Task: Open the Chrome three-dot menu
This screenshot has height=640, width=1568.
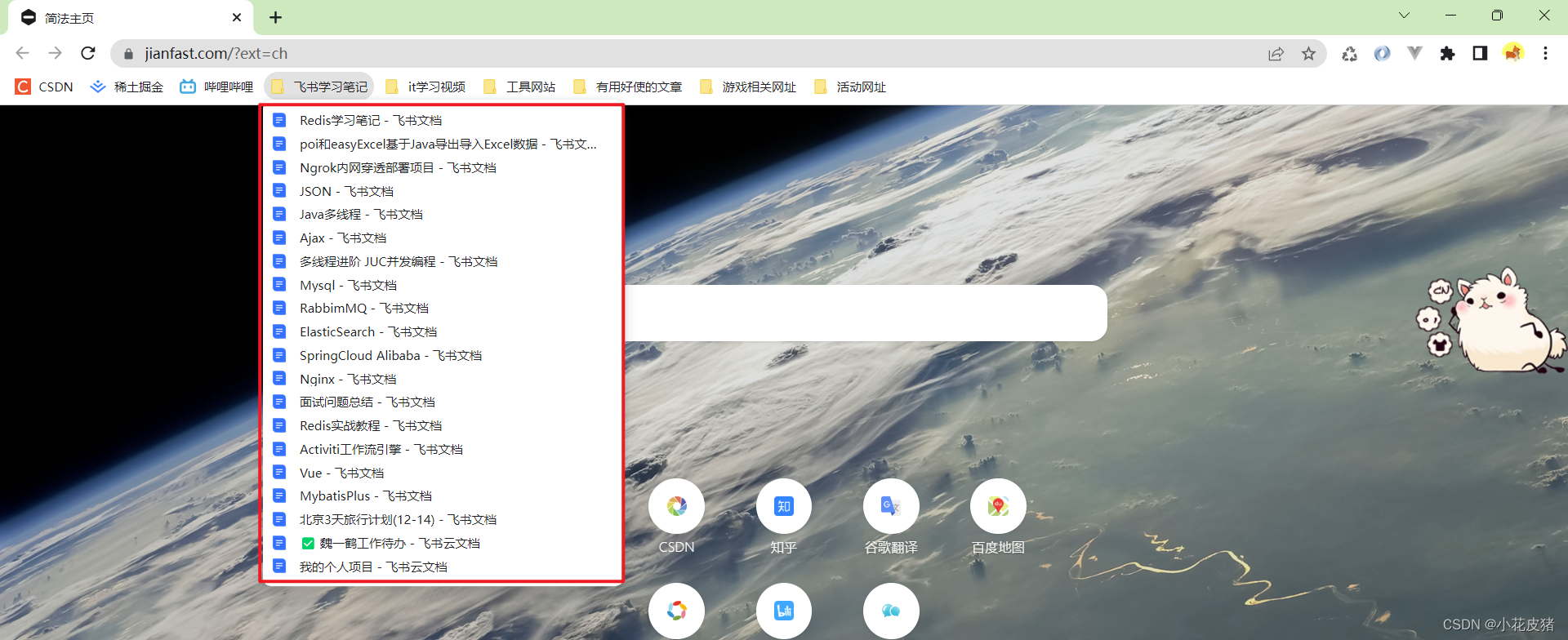Action: click(1545, 53)
